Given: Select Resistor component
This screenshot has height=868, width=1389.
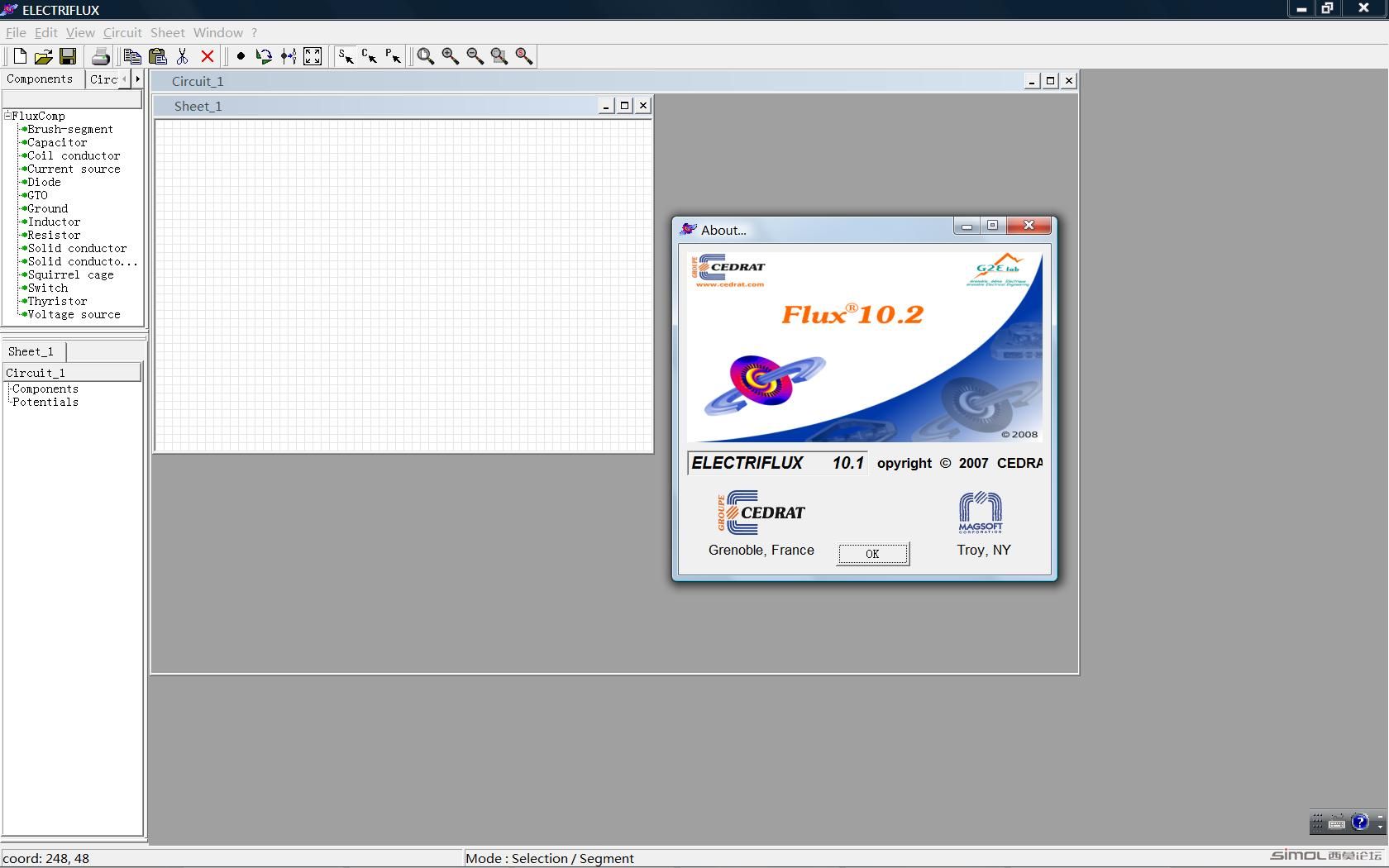Looking at the screenshot, I should tap(54, 236).
